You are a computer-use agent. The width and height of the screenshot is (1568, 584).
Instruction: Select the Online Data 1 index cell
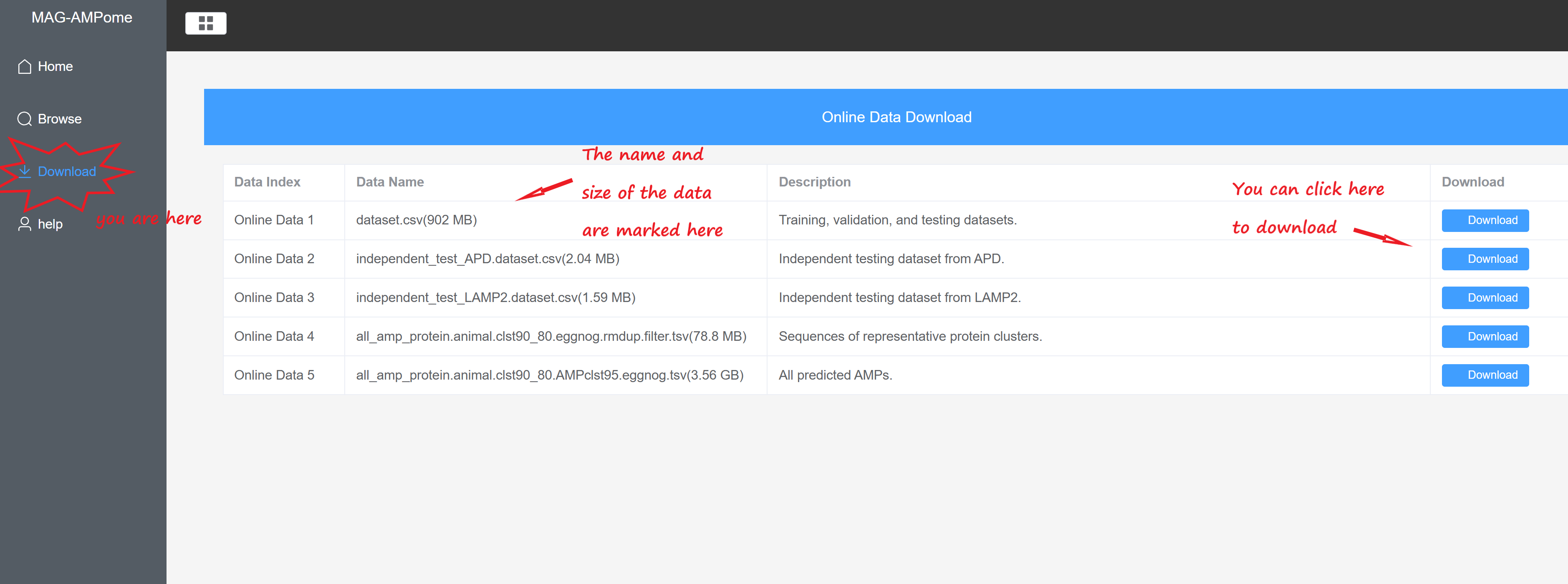pos(274,220)
